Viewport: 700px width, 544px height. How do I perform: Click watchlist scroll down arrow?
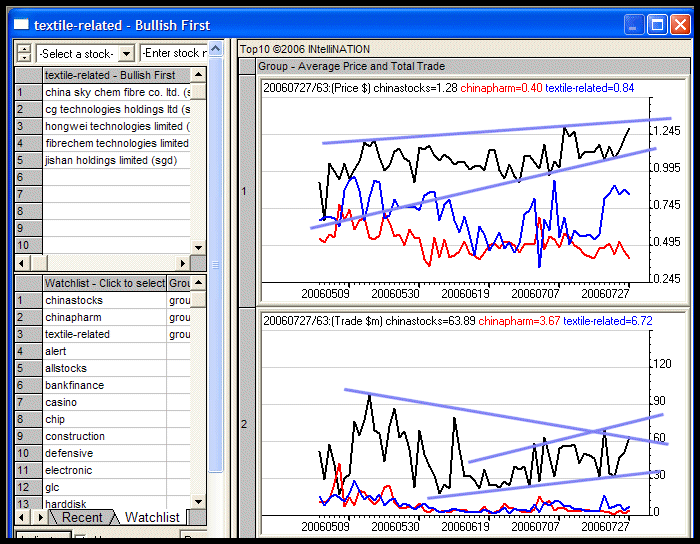click(x=198, y=502)
